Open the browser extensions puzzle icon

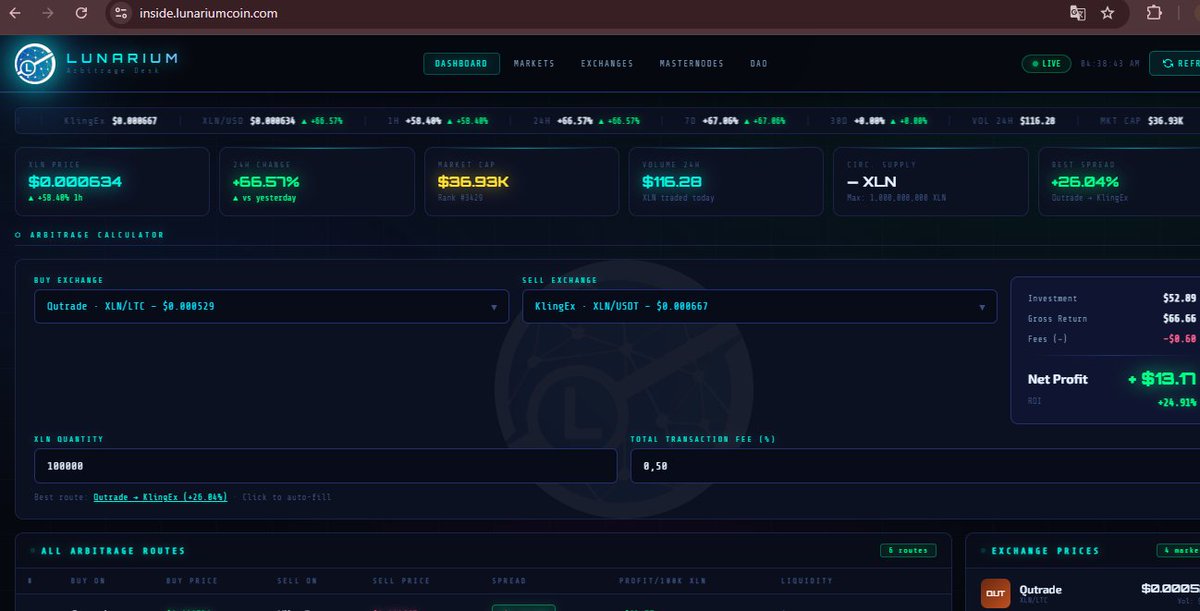pos(1153,13)
